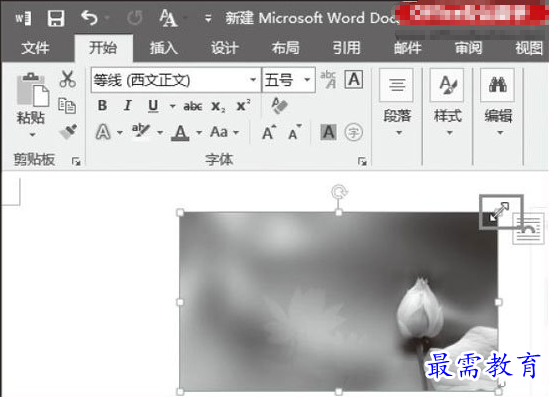Select the lotus flower image
Image resolution: width=549 pixels, height=397 pixels.
tap(339, 302)
